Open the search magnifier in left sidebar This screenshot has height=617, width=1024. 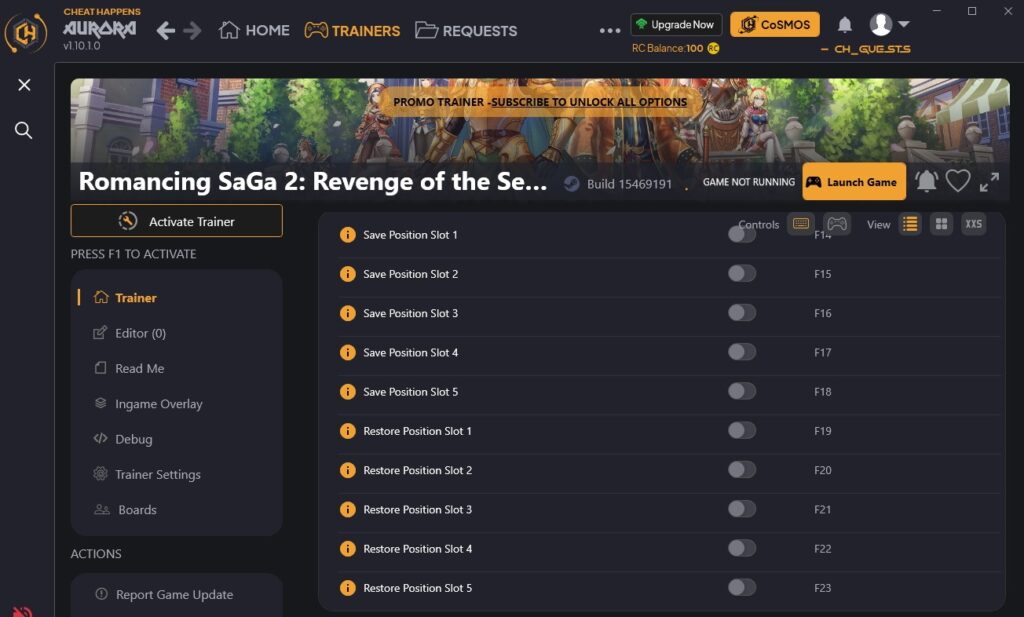[x=24, y=131]
